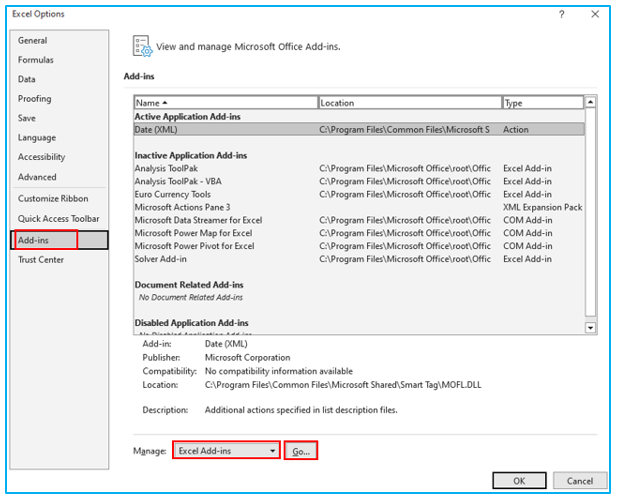This screenshot has width=617, height=500.
Task: Click the Go... button
Action: click(301, 451)
